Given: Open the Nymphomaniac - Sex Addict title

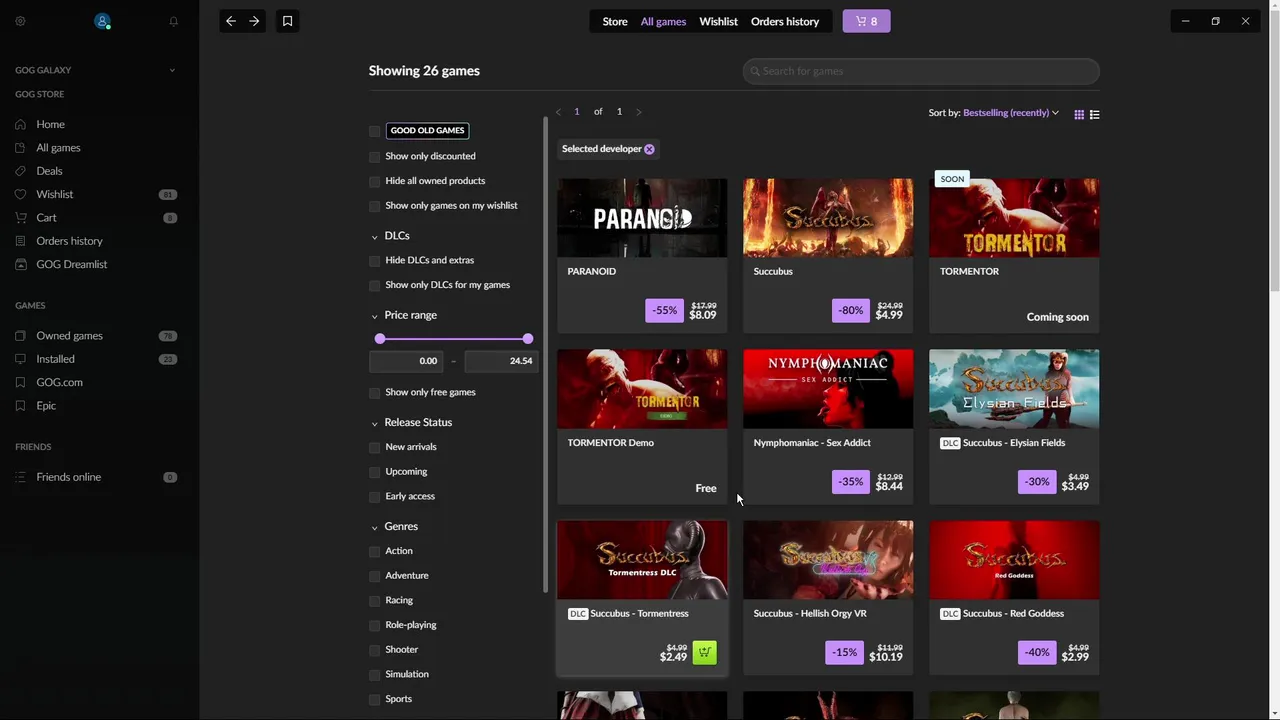Looking at the screenshot, I should click(812, 442).
